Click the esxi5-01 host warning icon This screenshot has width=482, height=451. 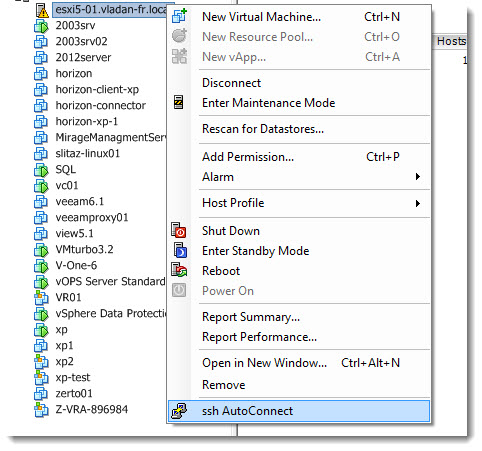[42, 10]
